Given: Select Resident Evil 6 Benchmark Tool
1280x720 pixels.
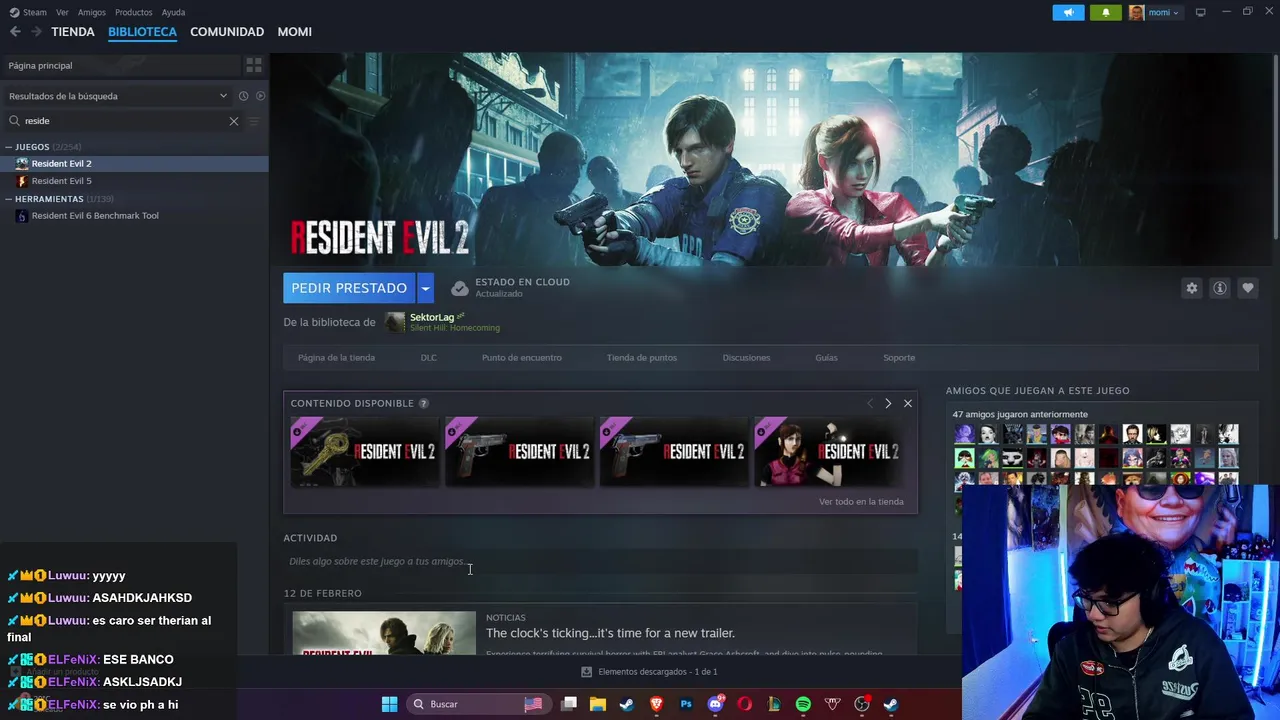Looking at the screenshot, I should click(x=134, y=216).
